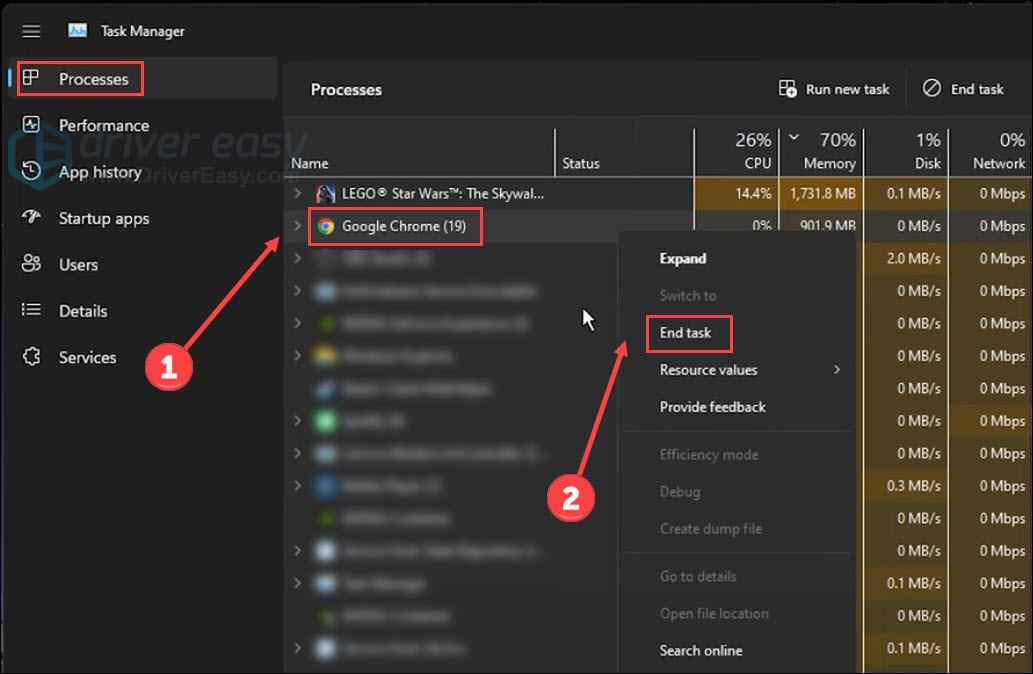Open the Resource values submenu arrow
The width and height of the screenshot is (1033, 674).
tap(837, 370)
